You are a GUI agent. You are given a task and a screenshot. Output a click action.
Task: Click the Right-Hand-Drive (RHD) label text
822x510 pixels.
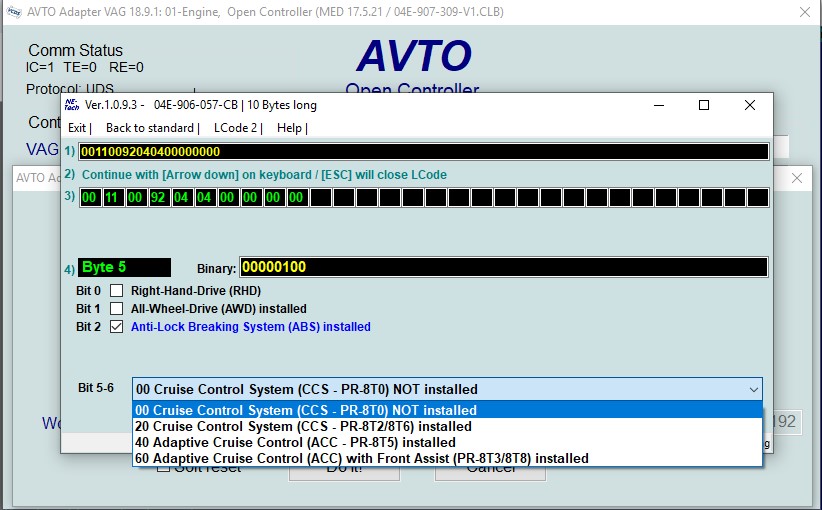coord(196,291)
